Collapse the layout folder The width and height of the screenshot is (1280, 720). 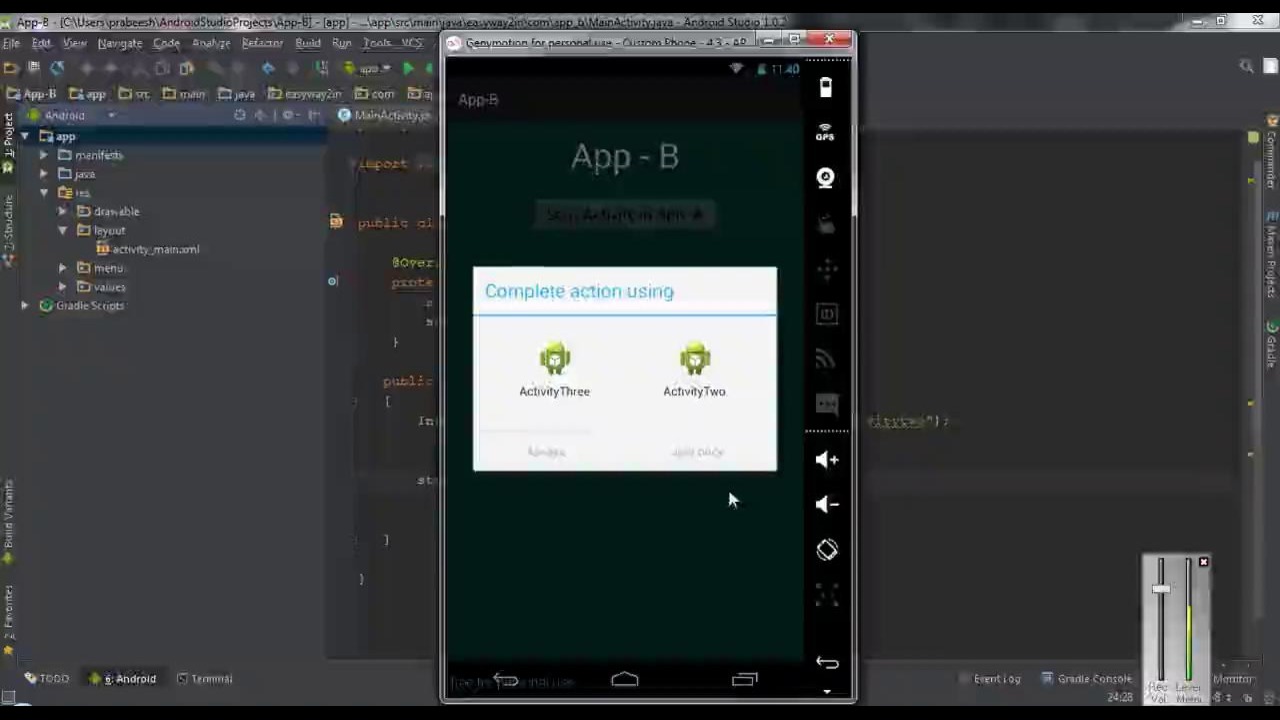coord(62,230)
